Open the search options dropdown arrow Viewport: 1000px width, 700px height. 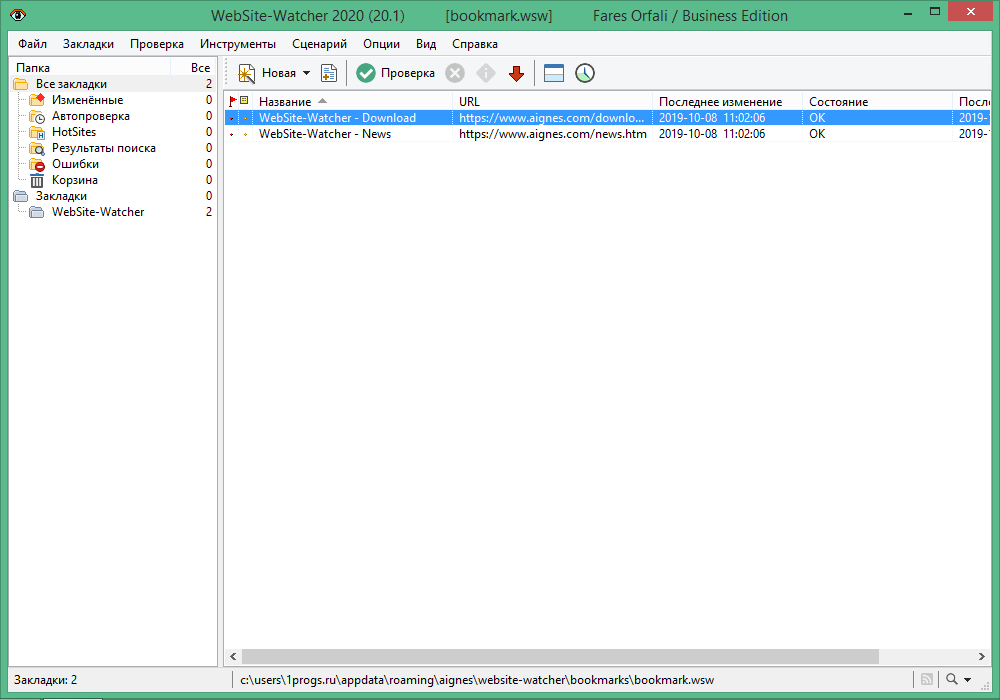(x=967, y=680)
